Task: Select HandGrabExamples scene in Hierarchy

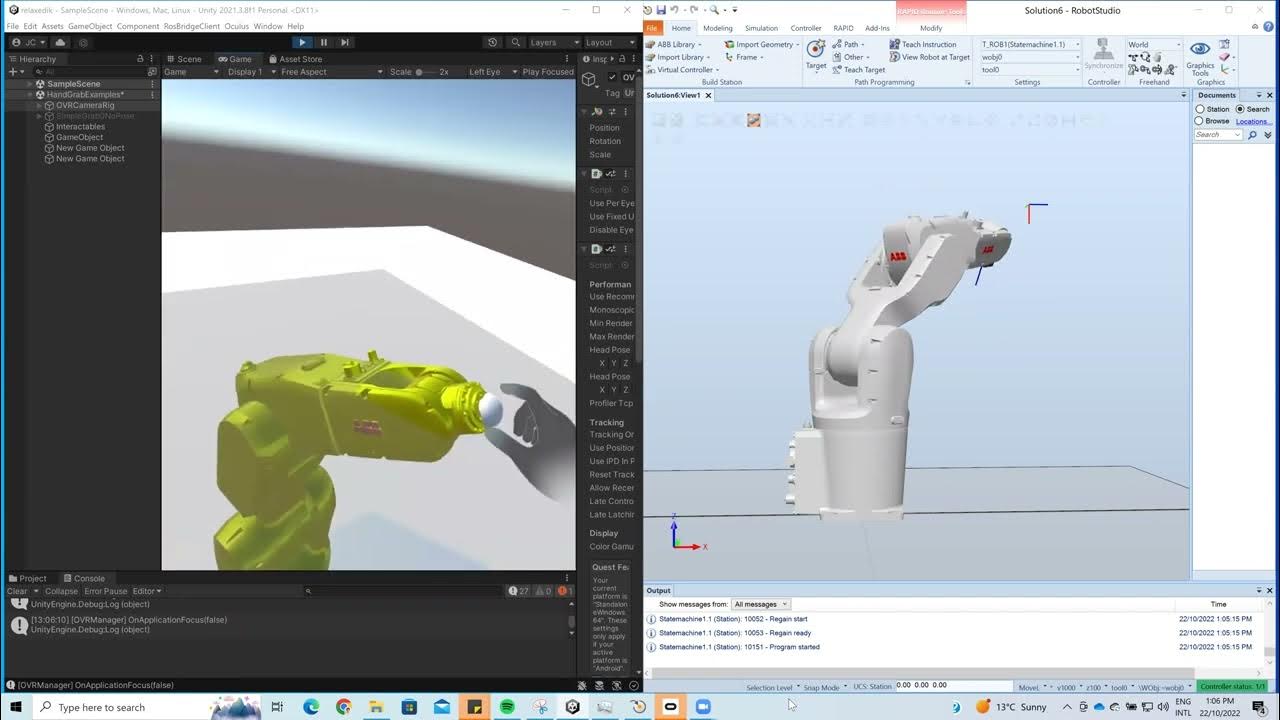Action: [x=85, y=94]
